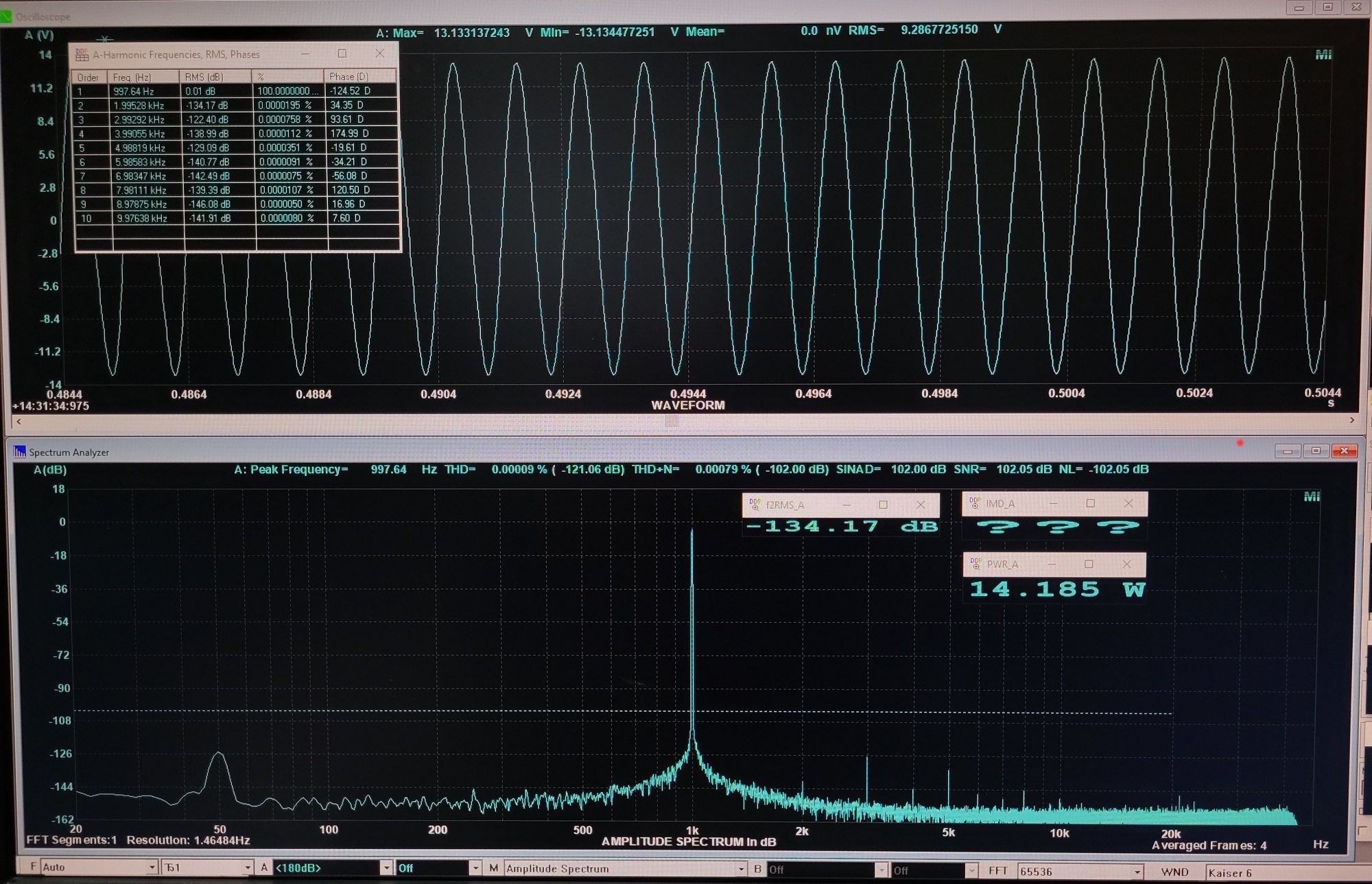Image resolution: width=1372 pixels, height=884 pixels.
Task: Open the A-axis 180dB range dropdown
Action: click(386, 868)
